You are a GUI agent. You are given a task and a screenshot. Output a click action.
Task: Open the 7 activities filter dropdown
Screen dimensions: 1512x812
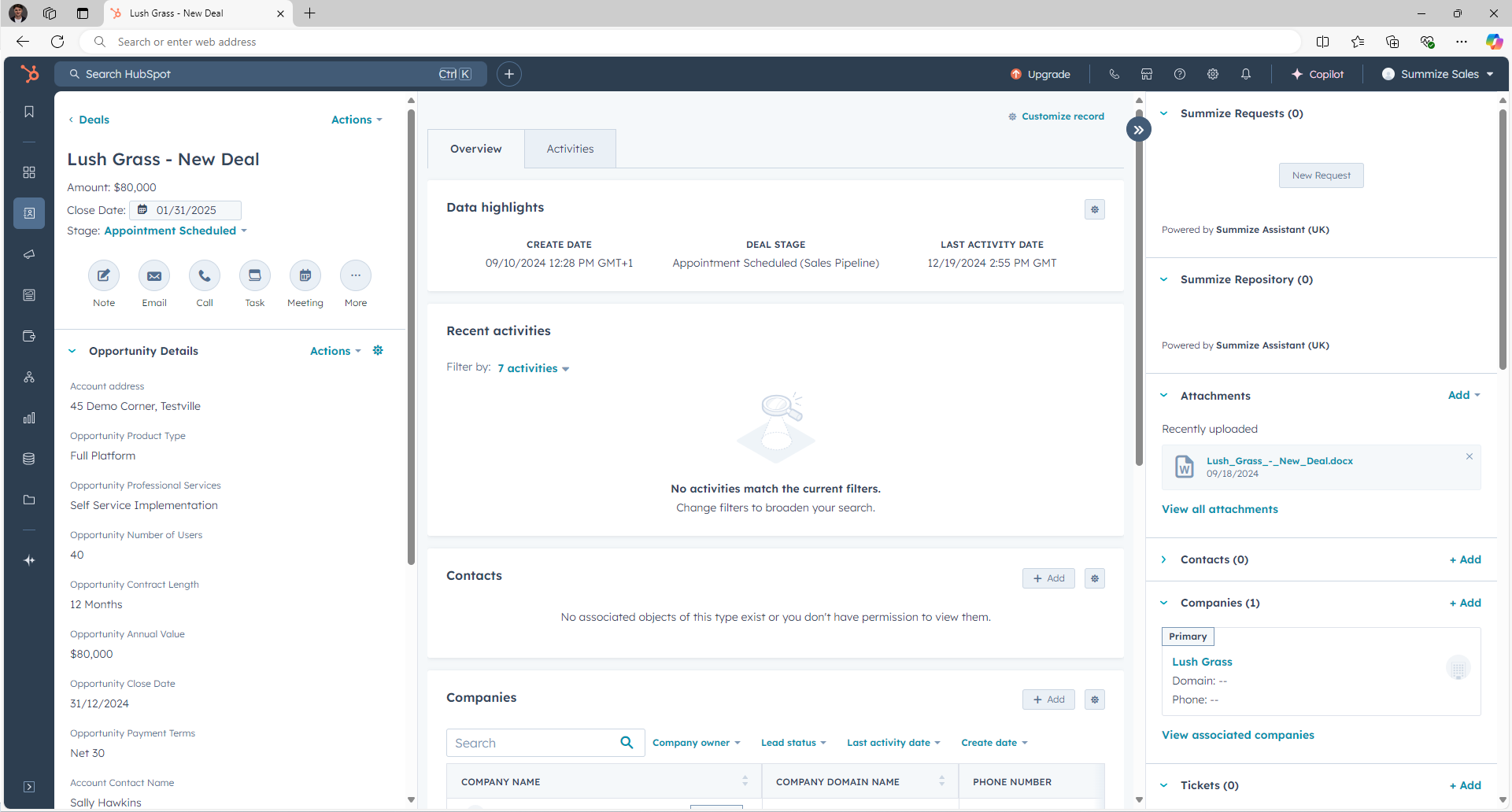533,368
